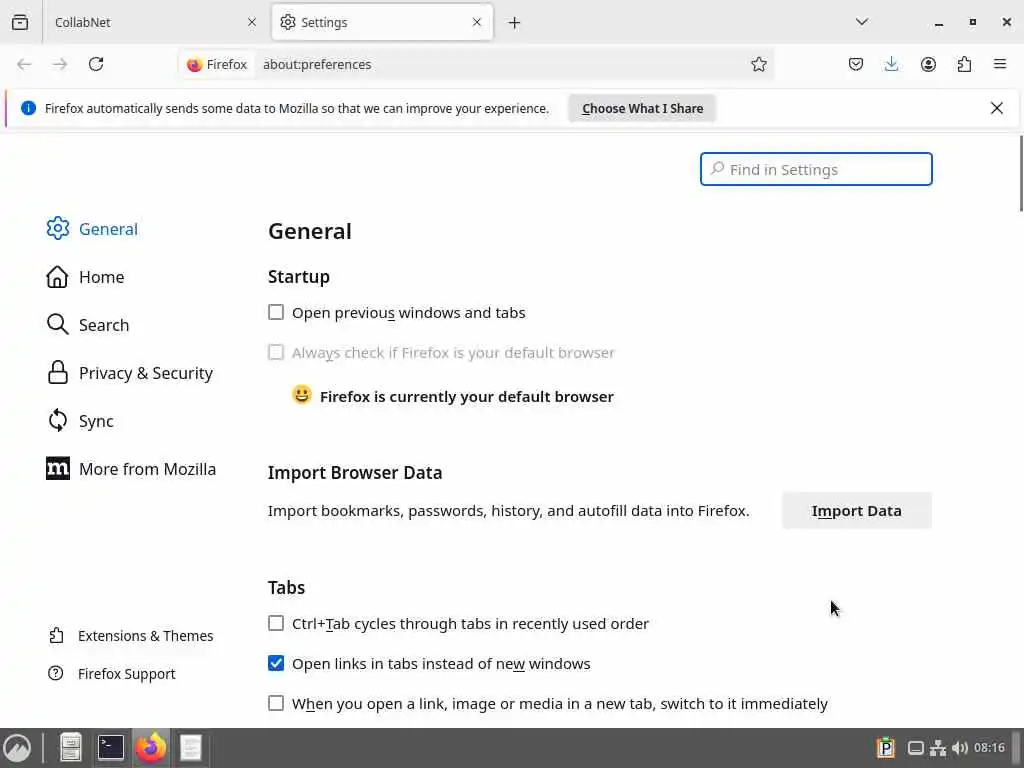
Task: Open the Search settings category
Action: (88, 325)
